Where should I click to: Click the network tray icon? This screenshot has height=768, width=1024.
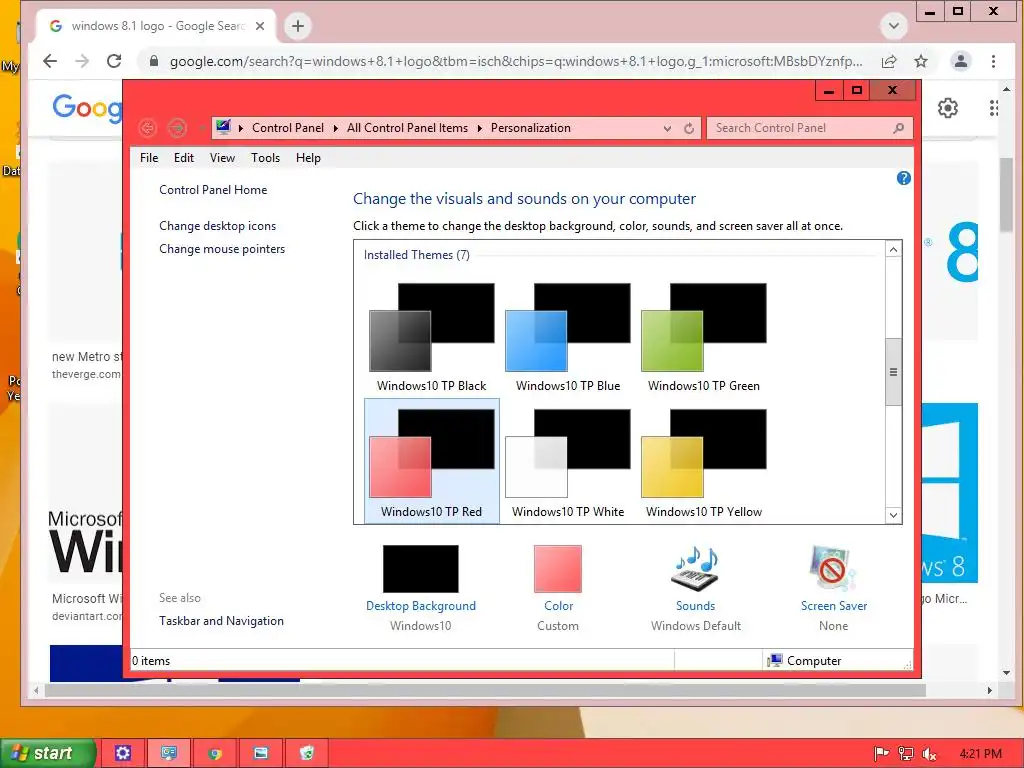(x=906, y=754)
